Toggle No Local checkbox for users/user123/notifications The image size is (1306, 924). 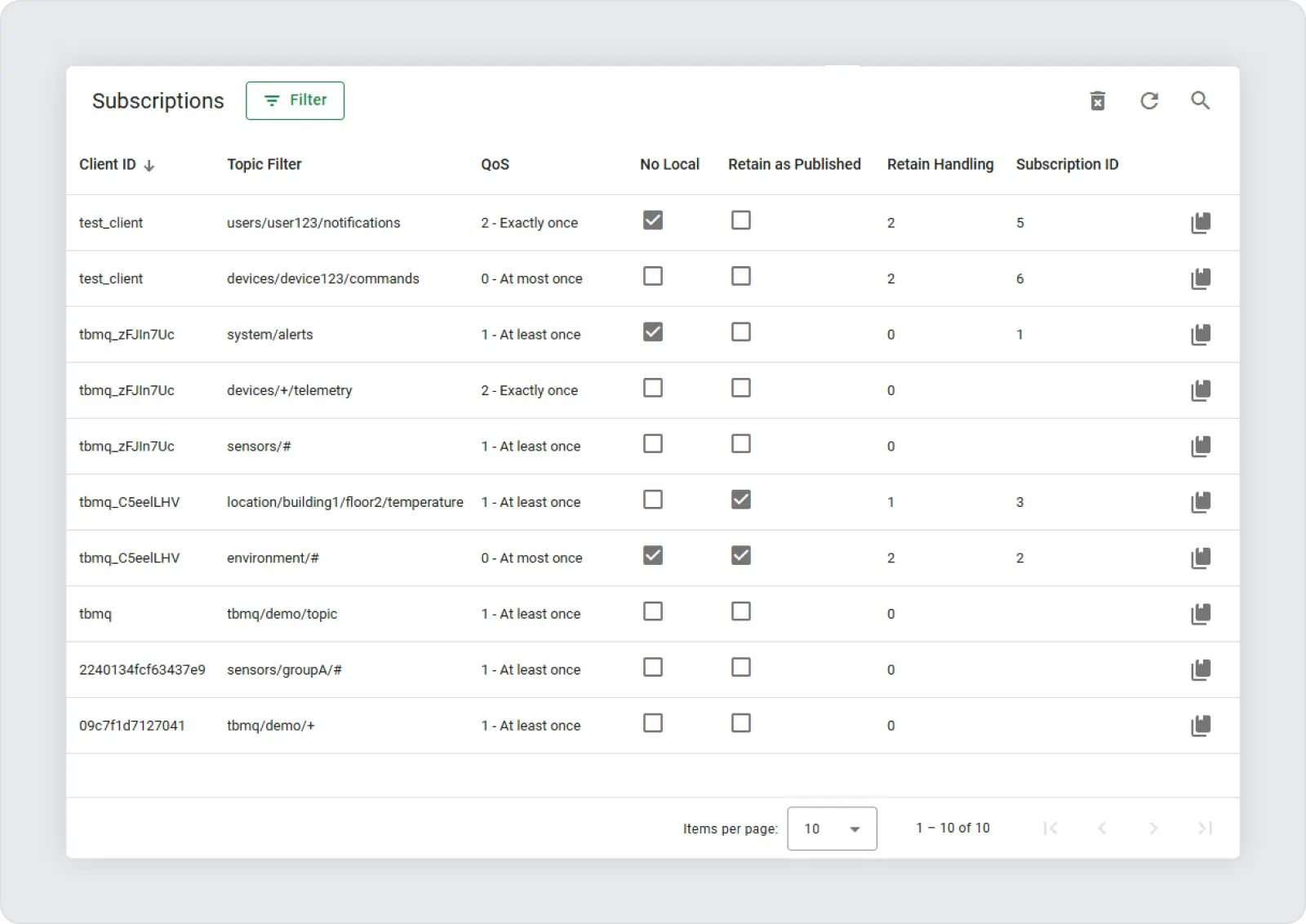653,220
